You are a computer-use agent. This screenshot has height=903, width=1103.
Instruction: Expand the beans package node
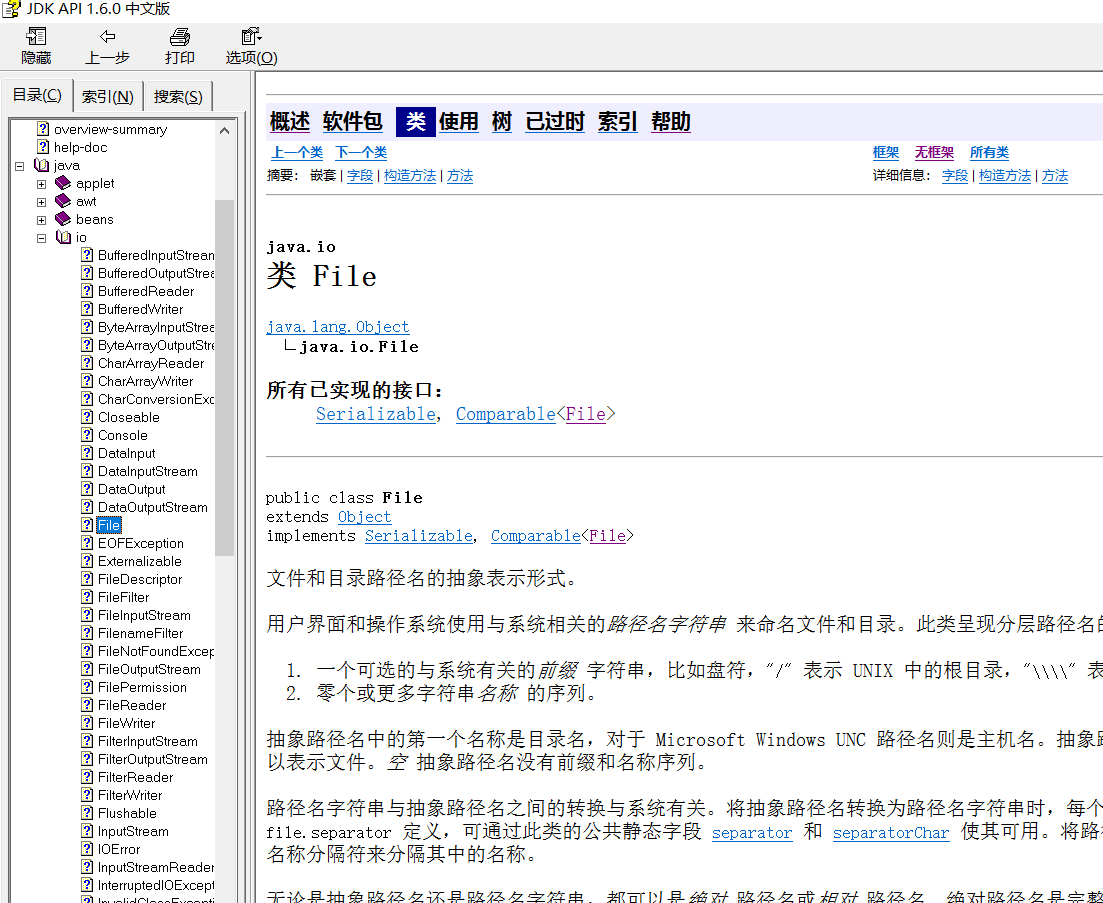click(x=42, y=220)
